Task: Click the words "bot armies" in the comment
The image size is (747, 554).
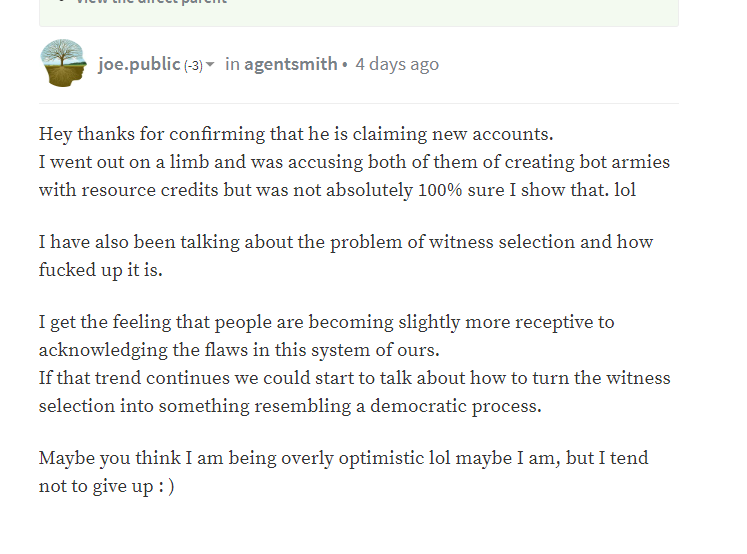Action: coord(619,162)
